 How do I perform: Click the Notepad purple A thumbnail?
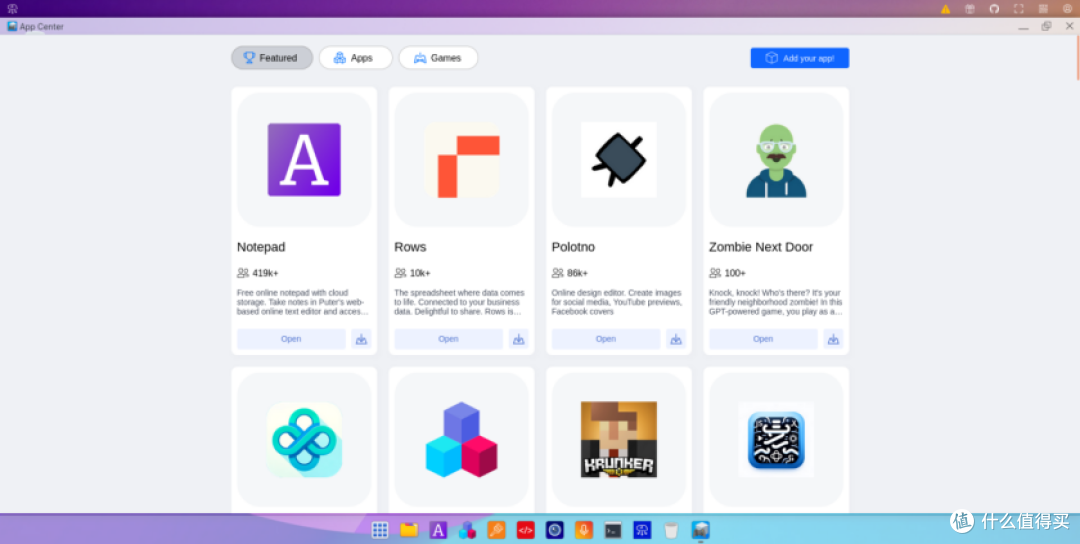tap(304, 160)
